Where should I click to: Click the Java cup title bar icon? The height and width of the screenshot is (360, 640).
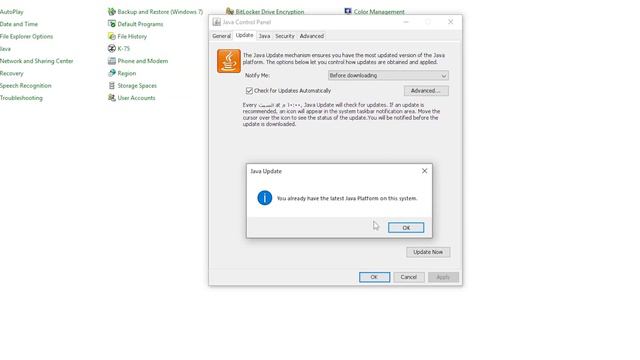217,22
